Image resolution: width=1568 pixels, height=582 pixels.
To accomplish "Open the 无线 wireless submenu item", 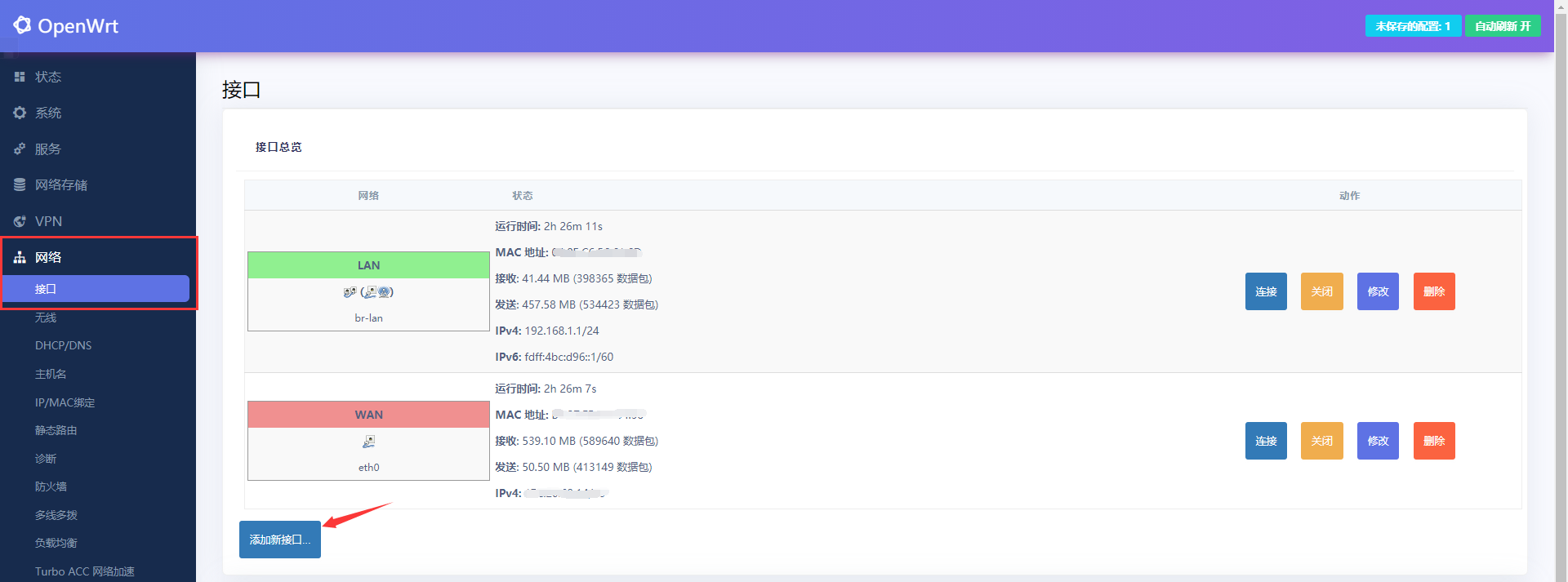I will [46, 318].
